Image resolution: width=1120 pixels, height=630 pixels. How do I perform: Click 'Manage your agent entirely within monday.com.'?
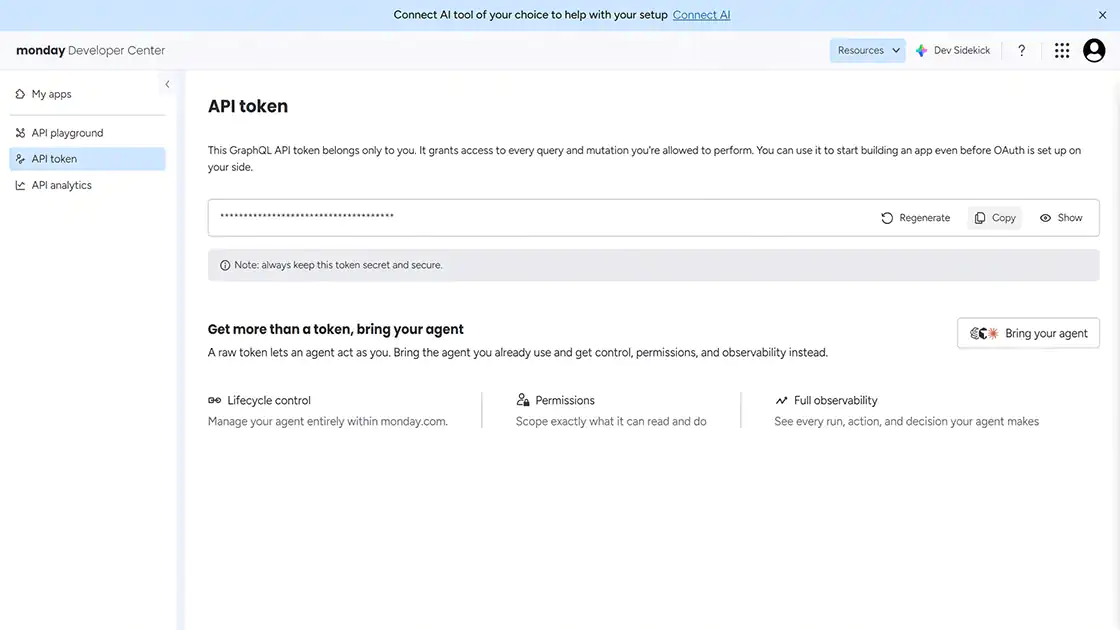coord(328,421)
